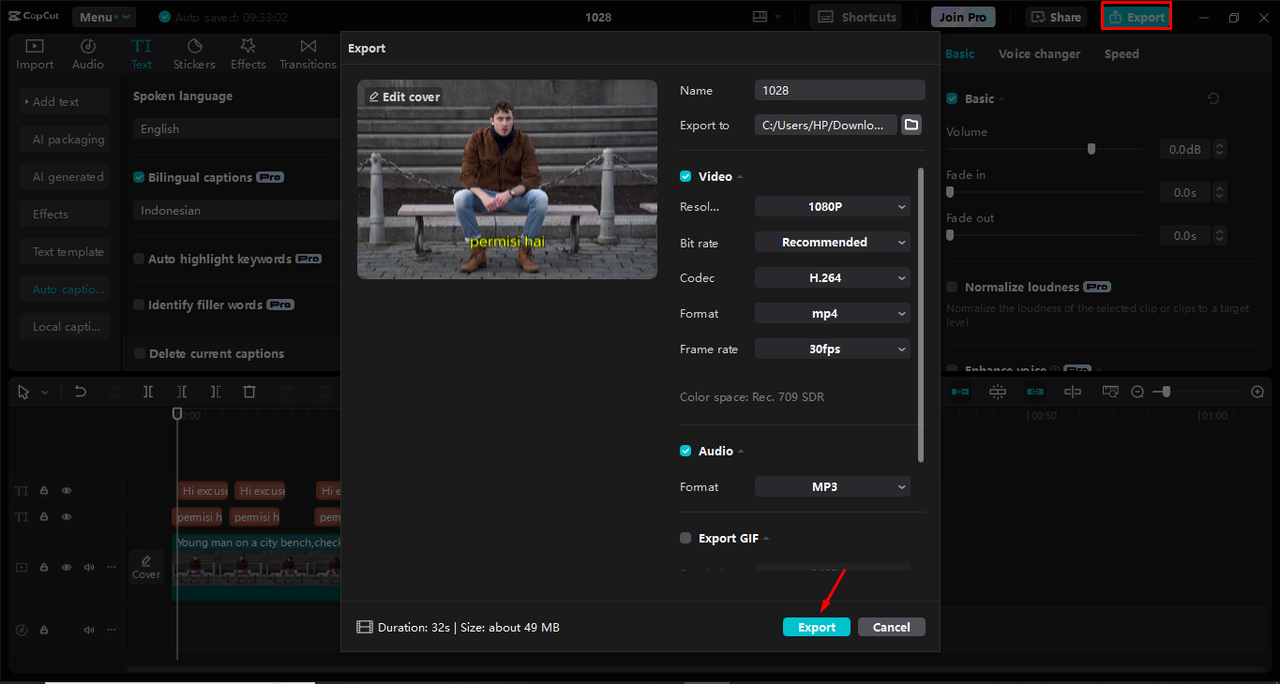The width and height of the screenshot is (1280, 684).
Task: Open Codec dropdown showing H.264
Action: click(x=833, y=278)
